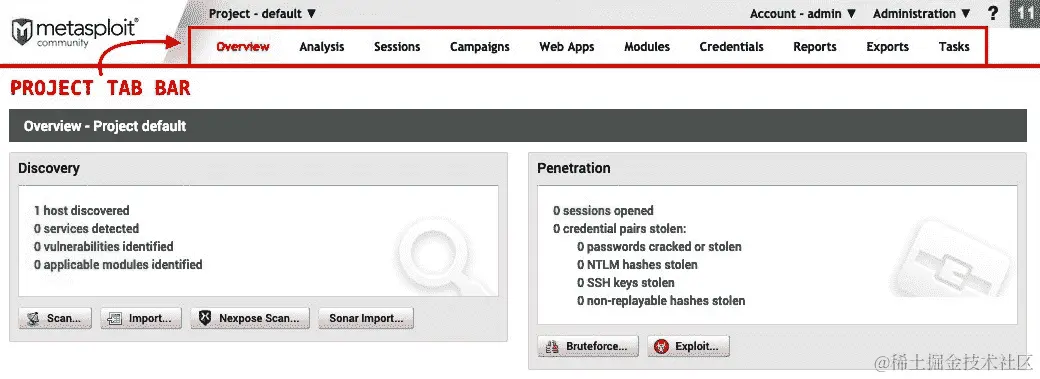
Task: Click '0 sessions opened' line
Action: pyautogui.click(x=603, y=210)
